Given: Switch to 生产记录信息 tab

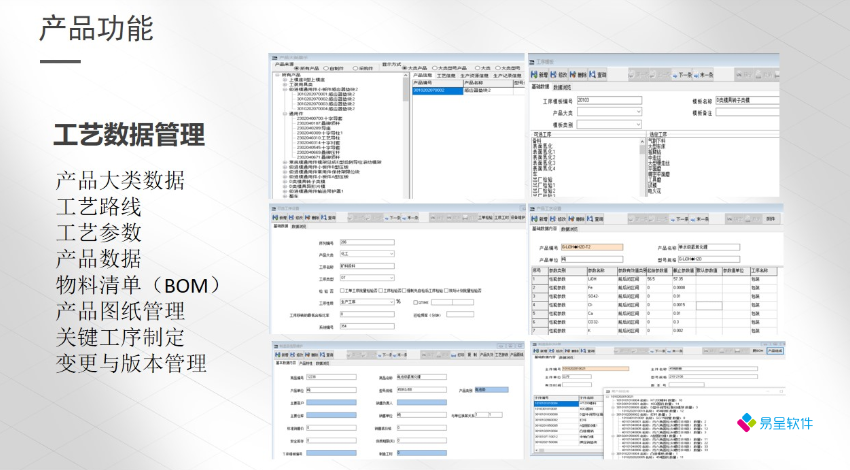Looking at the screenshot, I should 507,76.
